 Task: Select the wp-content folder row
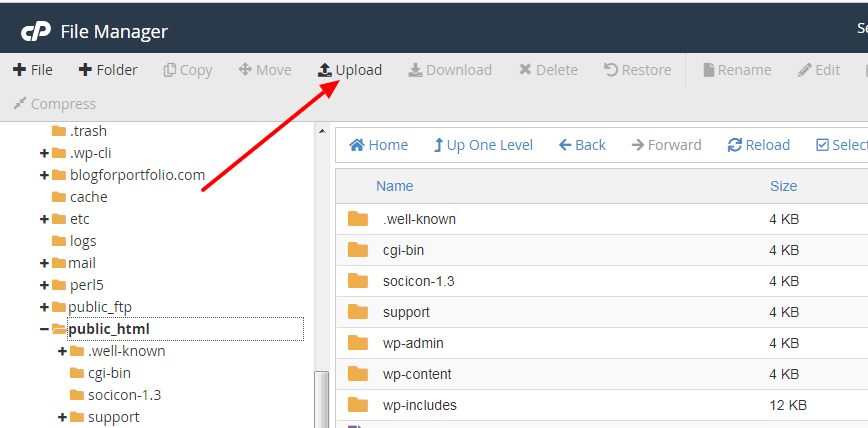(x=416, y=374)
